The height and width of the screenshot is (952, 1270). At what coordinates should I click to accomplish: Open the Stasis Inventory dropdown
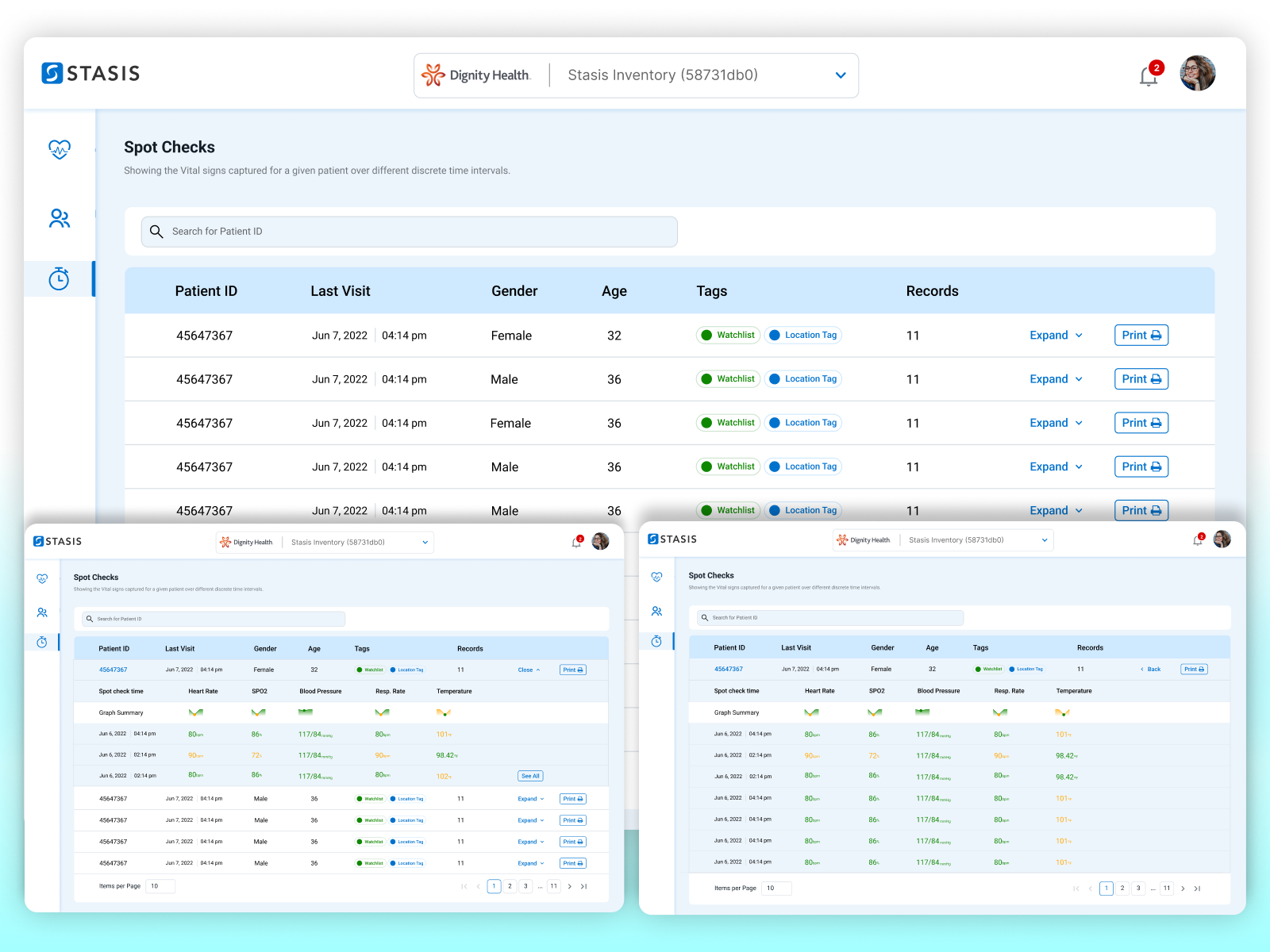click(x=840, y=75)
